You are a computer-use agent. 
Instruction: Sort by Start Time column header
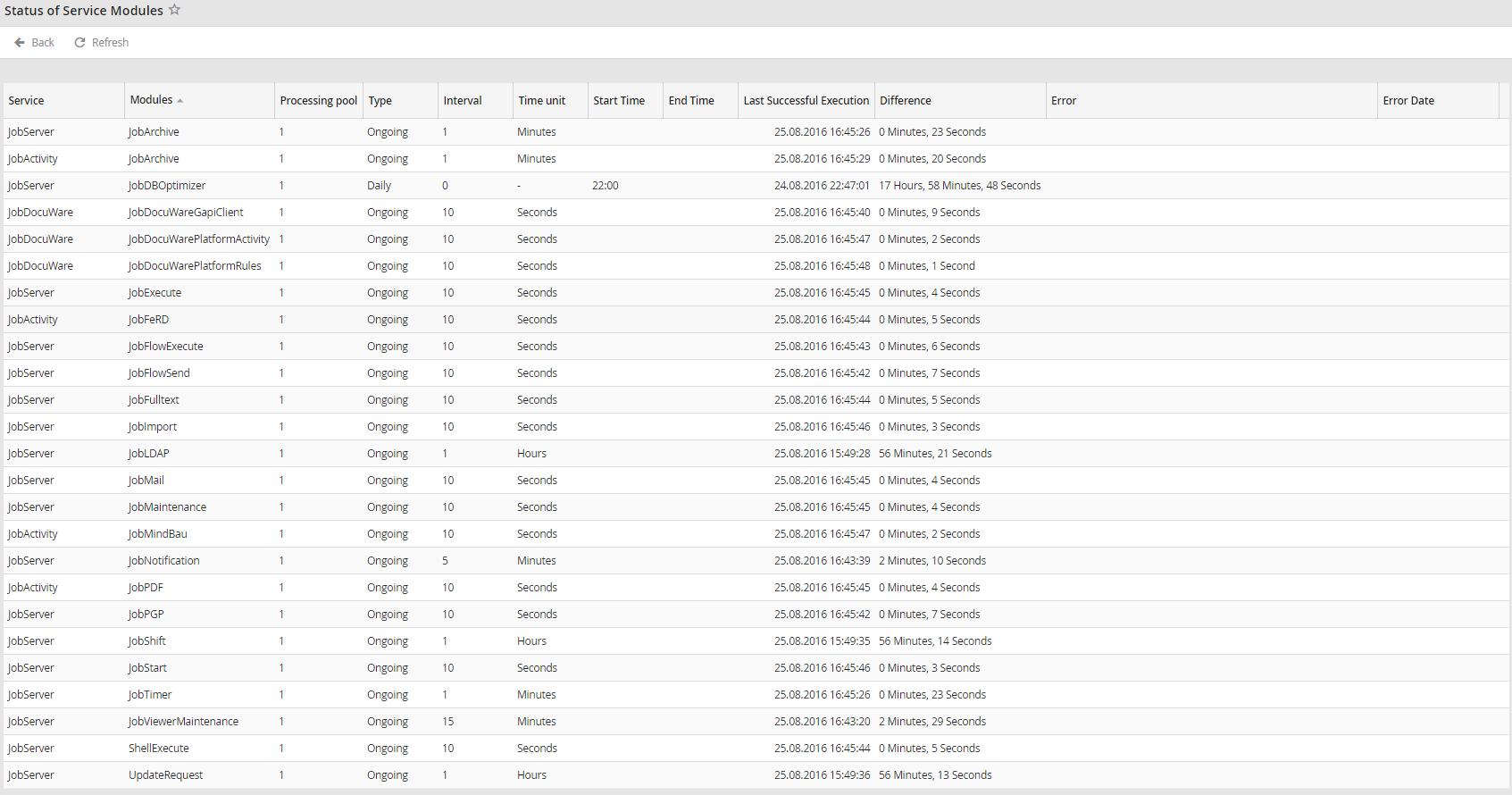626,100
